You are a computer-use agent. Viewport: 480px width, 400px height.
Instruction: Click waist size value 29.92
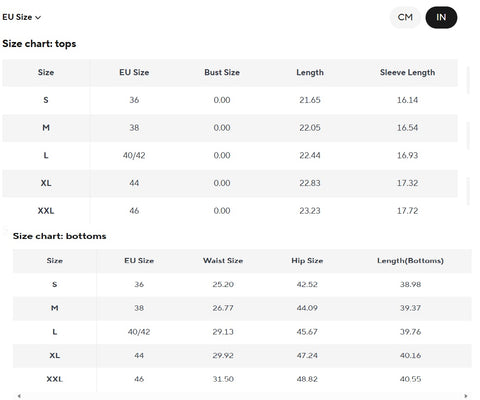click(223, 356)
